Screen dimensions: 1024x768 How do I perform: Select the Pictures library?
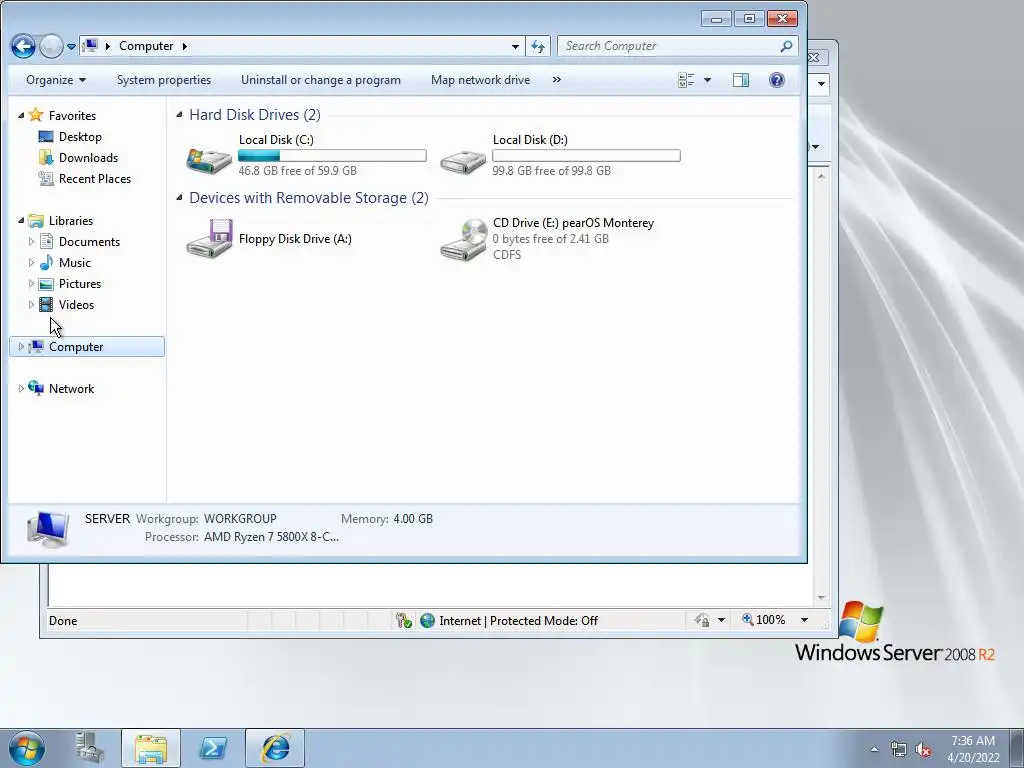click(x=80, y=283)
